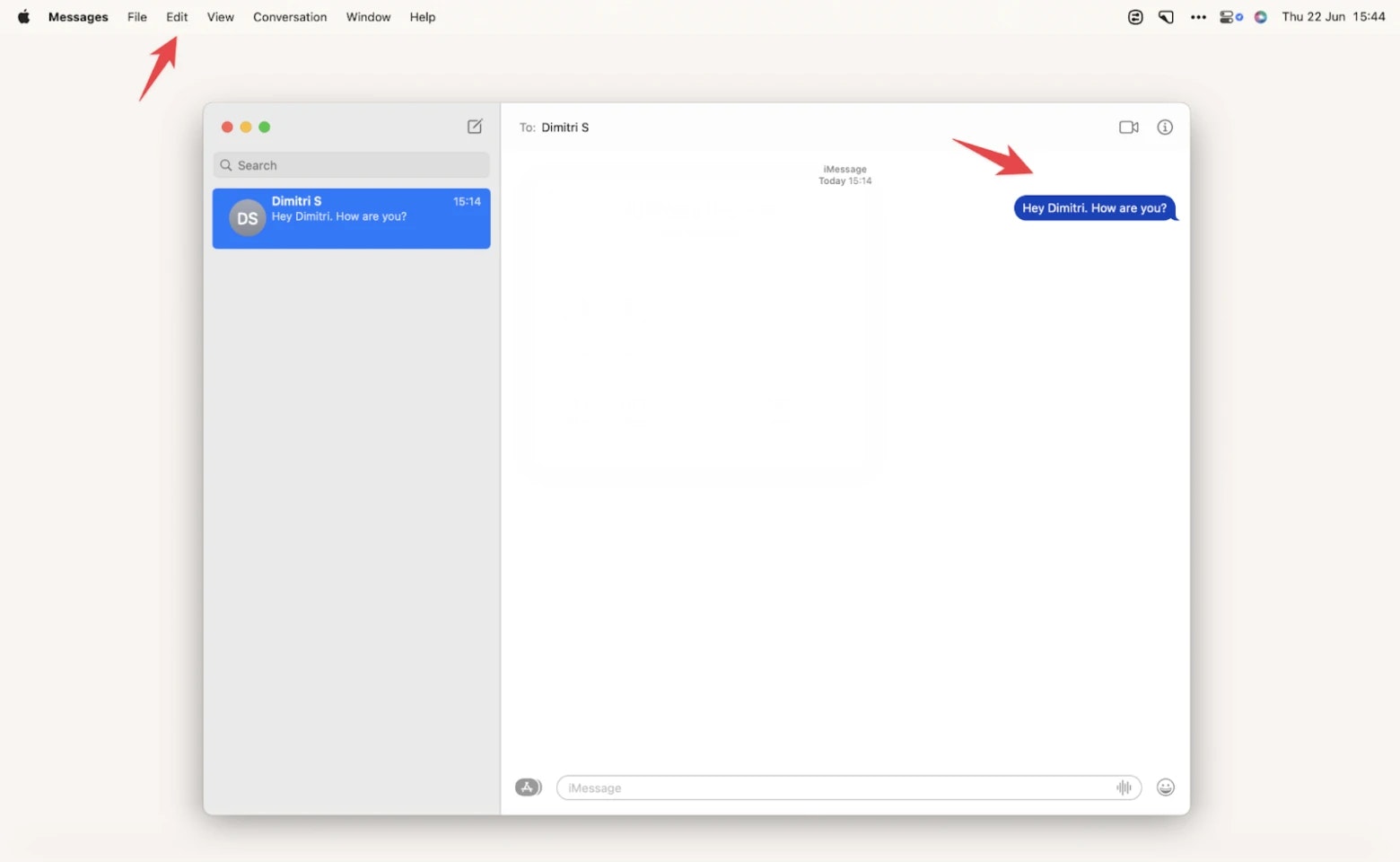Open the Messages app menu
The width and height of the screenshot is (1400, 862).
click(x=78, y=17)
